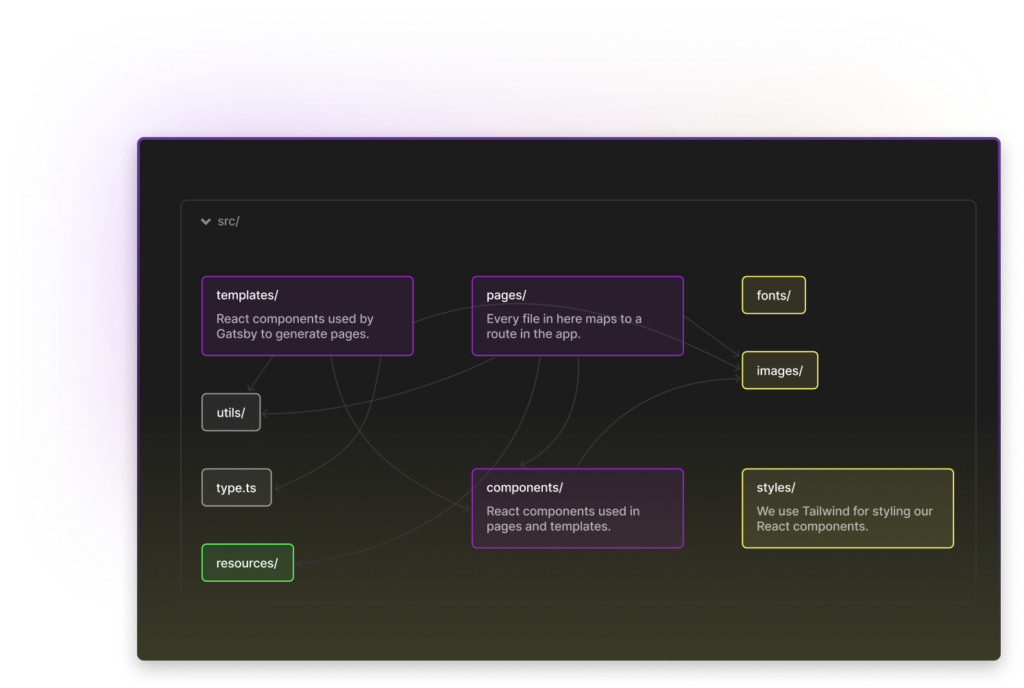Click the fonts/ node
Screen dimensions: 1024x688
(773, 295)
